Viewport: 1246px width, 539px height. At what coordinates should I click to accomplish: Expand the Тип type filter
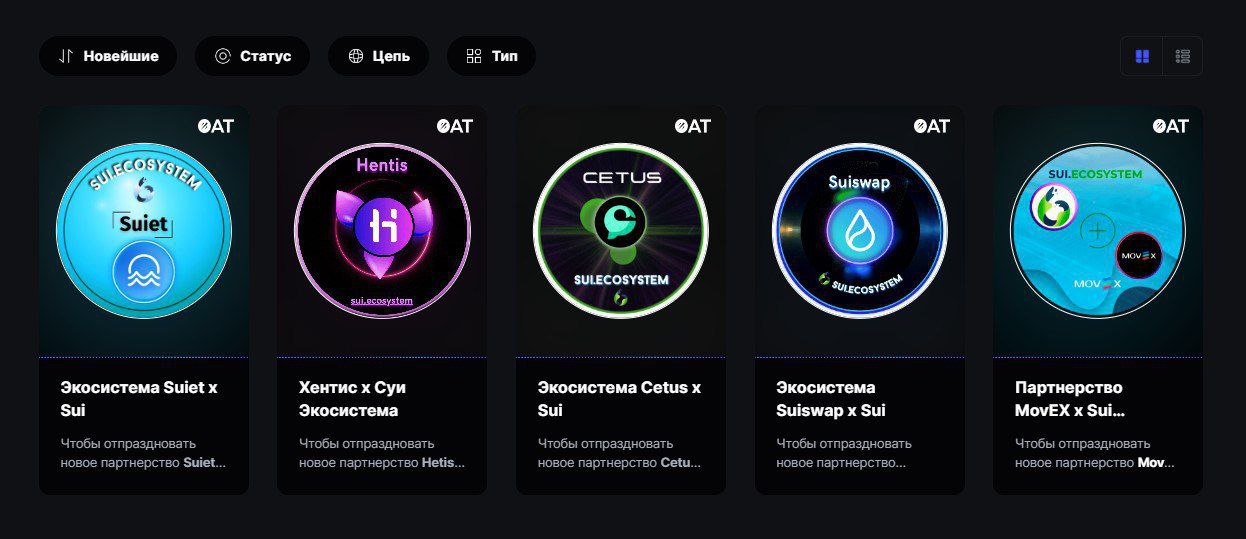pyautogui.click(x=491, y=56)
